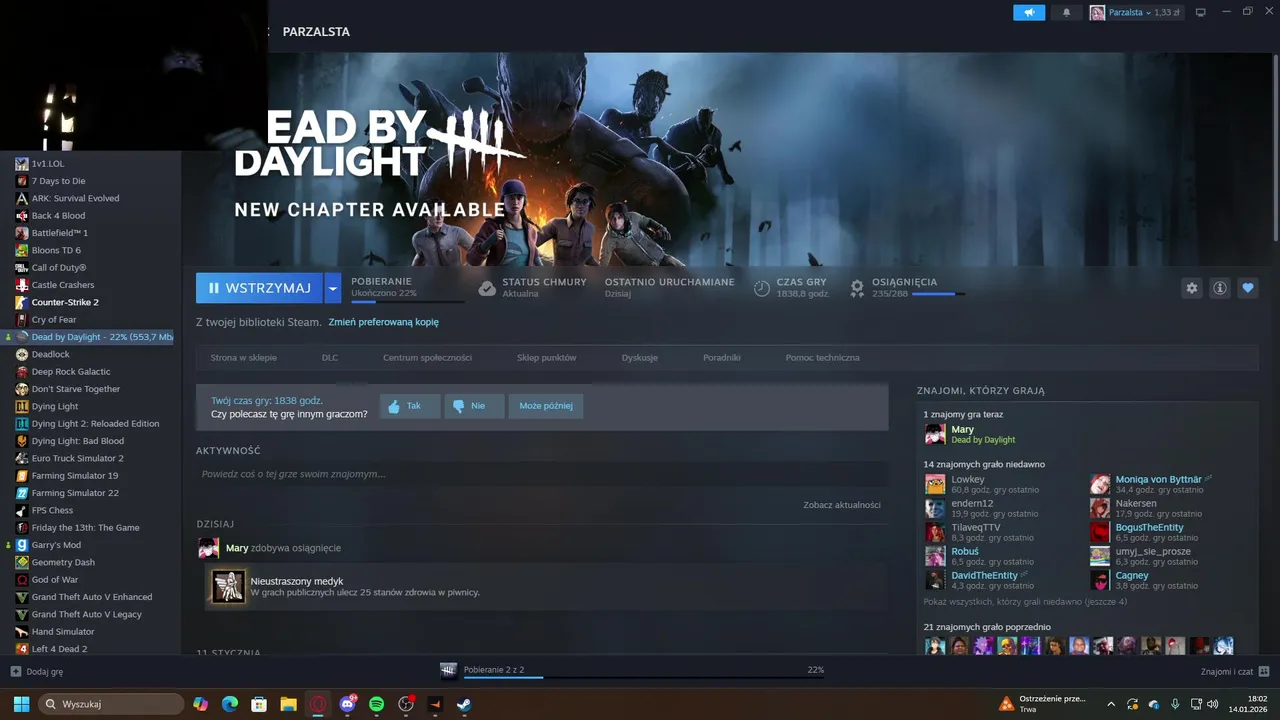This screenshot has height=720, width=1280.
Task: Select Geometry Dash icon in library
Action: click(x=22, y=562)
